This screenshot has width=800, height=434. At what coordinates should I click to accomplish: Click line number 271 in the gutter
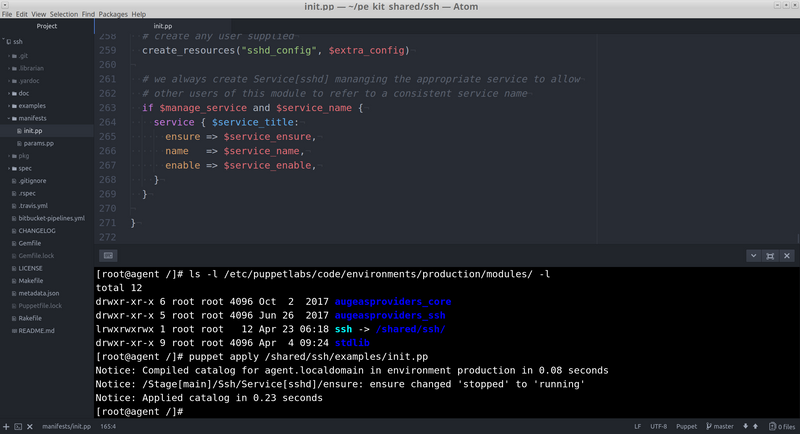108,223
